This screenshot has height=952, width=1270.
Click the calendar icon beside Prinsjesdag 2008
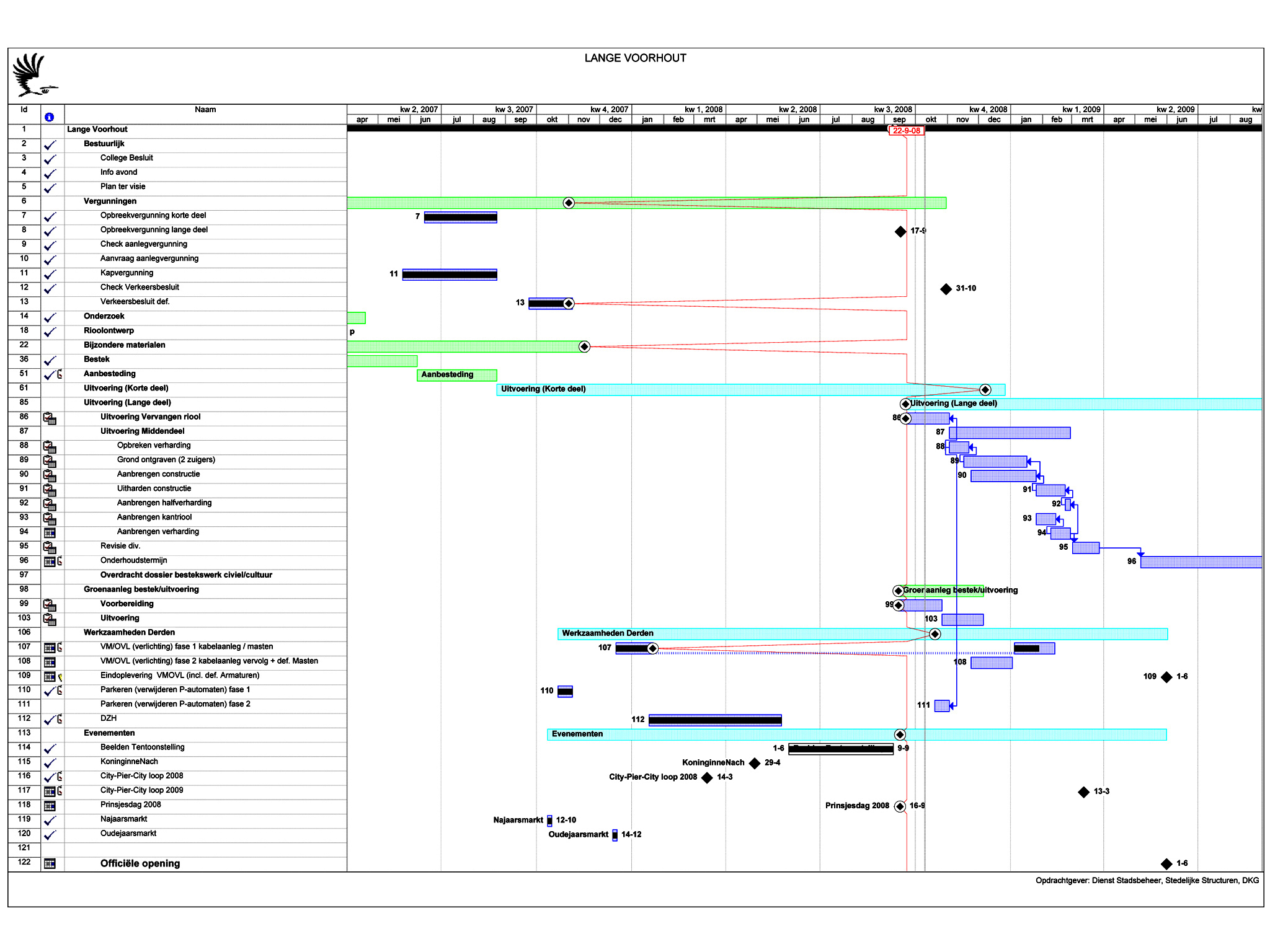[x=50, y=806]
